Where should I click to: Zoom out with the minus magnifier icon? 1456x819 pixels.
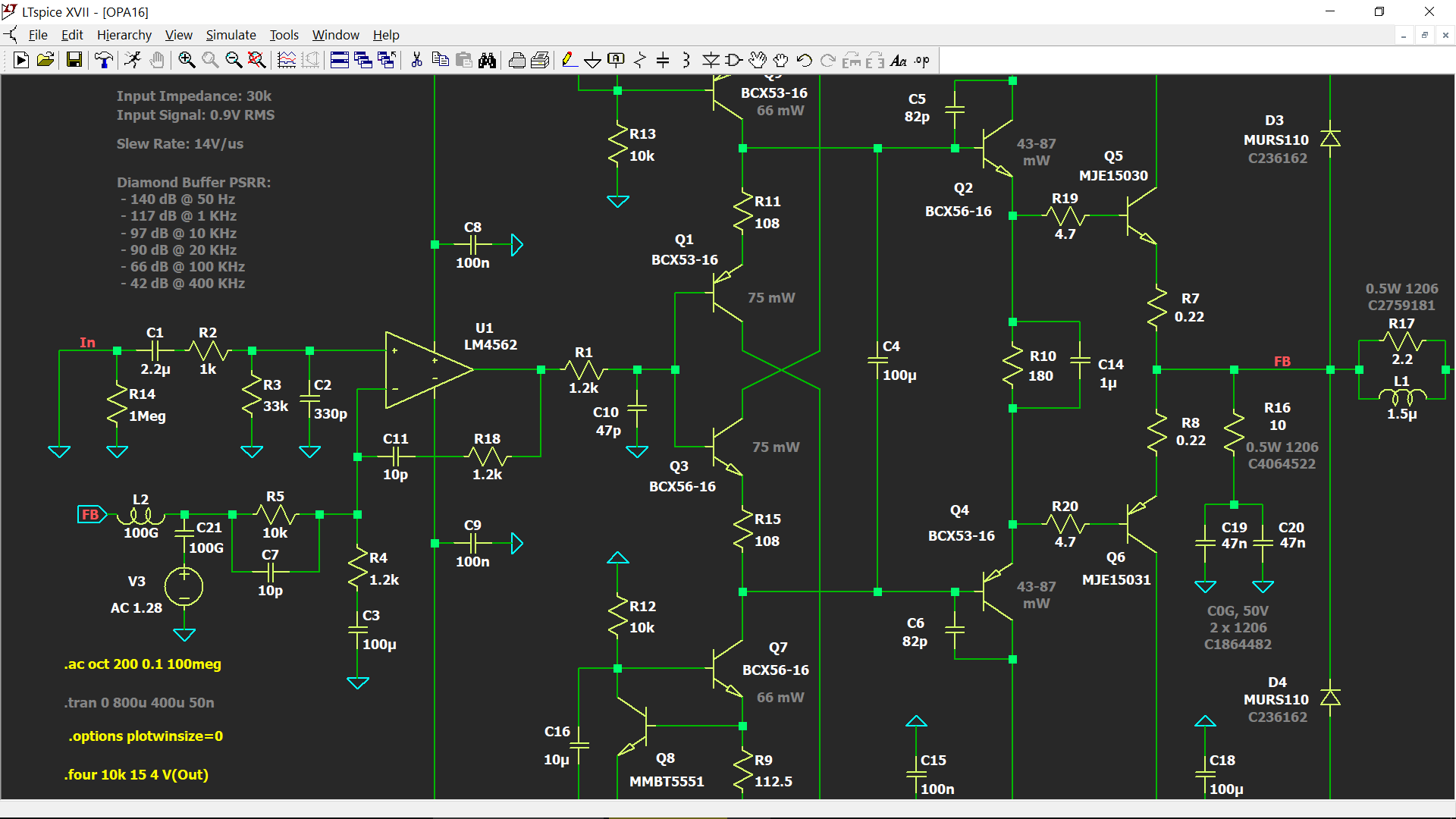[234, 60]
